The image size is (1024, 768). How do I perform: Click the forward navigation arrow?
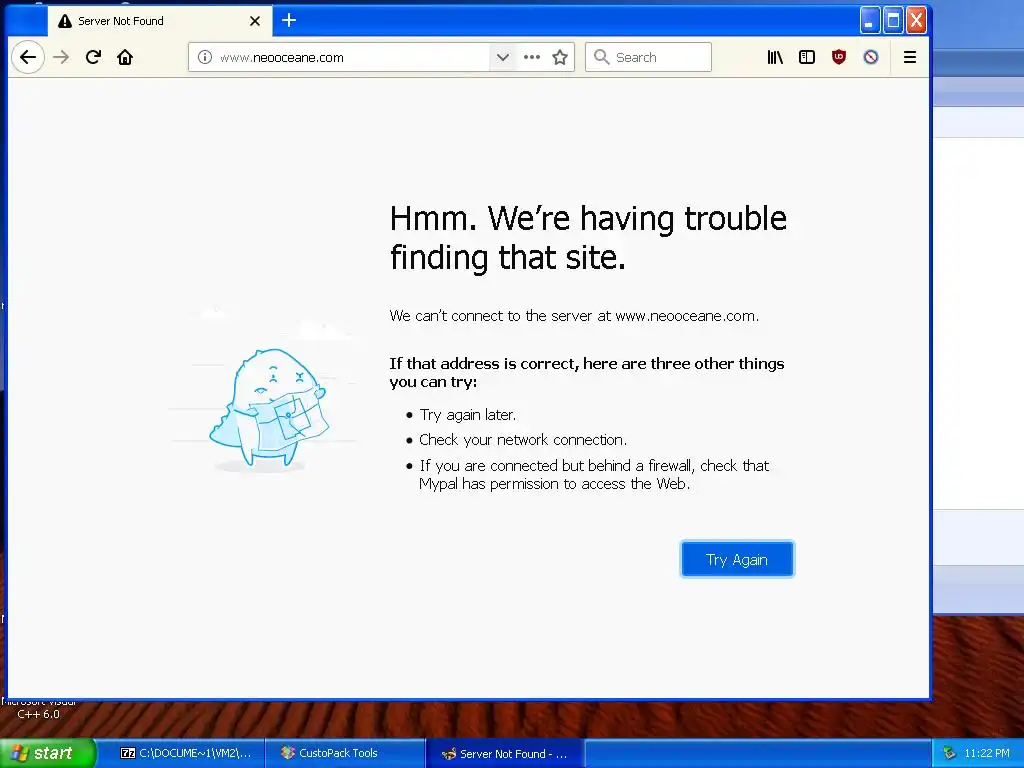(61, 57)
